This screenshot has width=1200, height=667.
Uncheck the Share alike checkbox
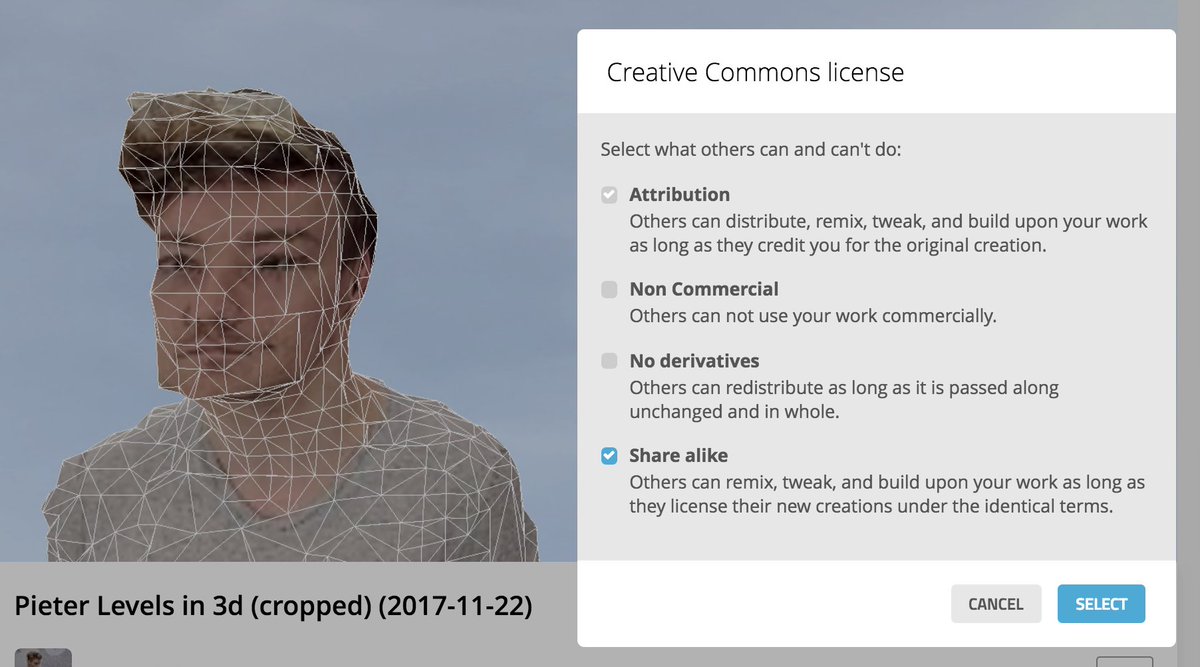(609, 456)
